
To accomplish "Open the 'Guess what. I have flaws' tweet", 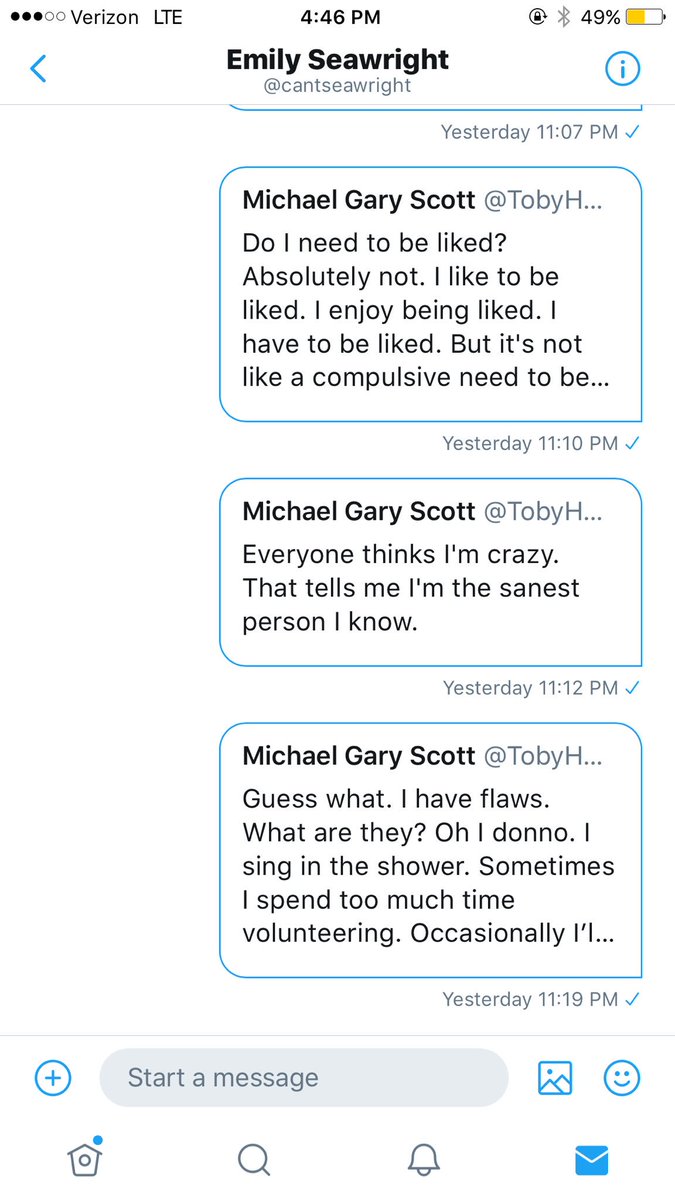I will point(430,850).
